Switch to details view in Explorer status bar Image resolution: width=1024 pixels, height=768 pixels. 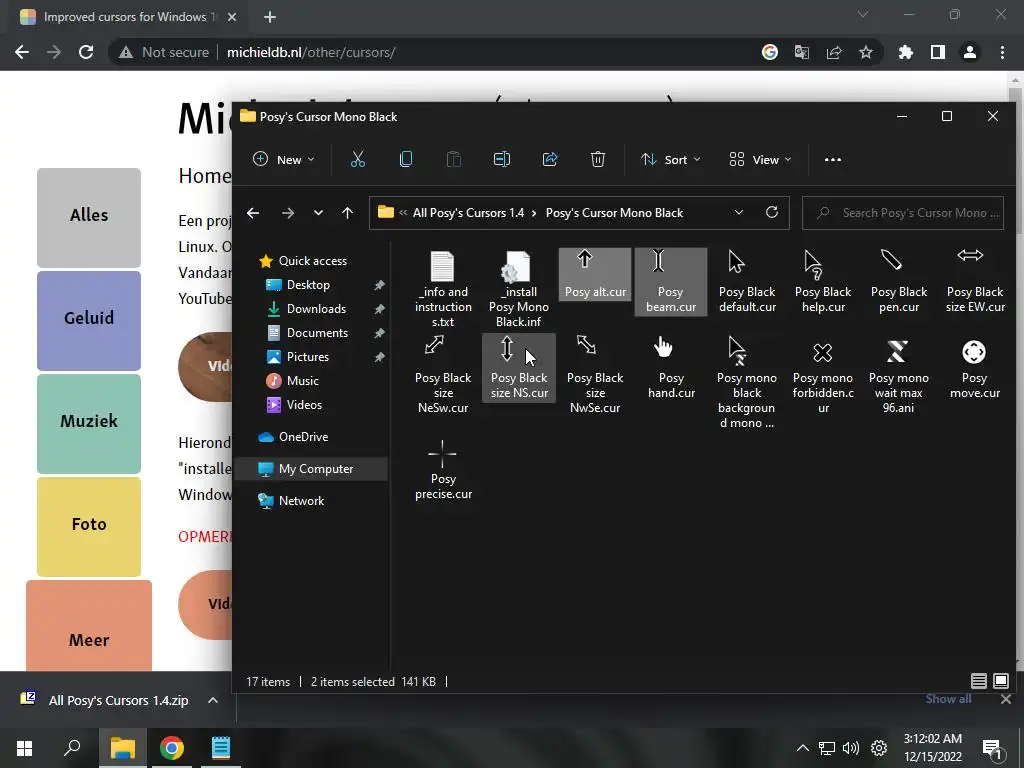(978, 681)
